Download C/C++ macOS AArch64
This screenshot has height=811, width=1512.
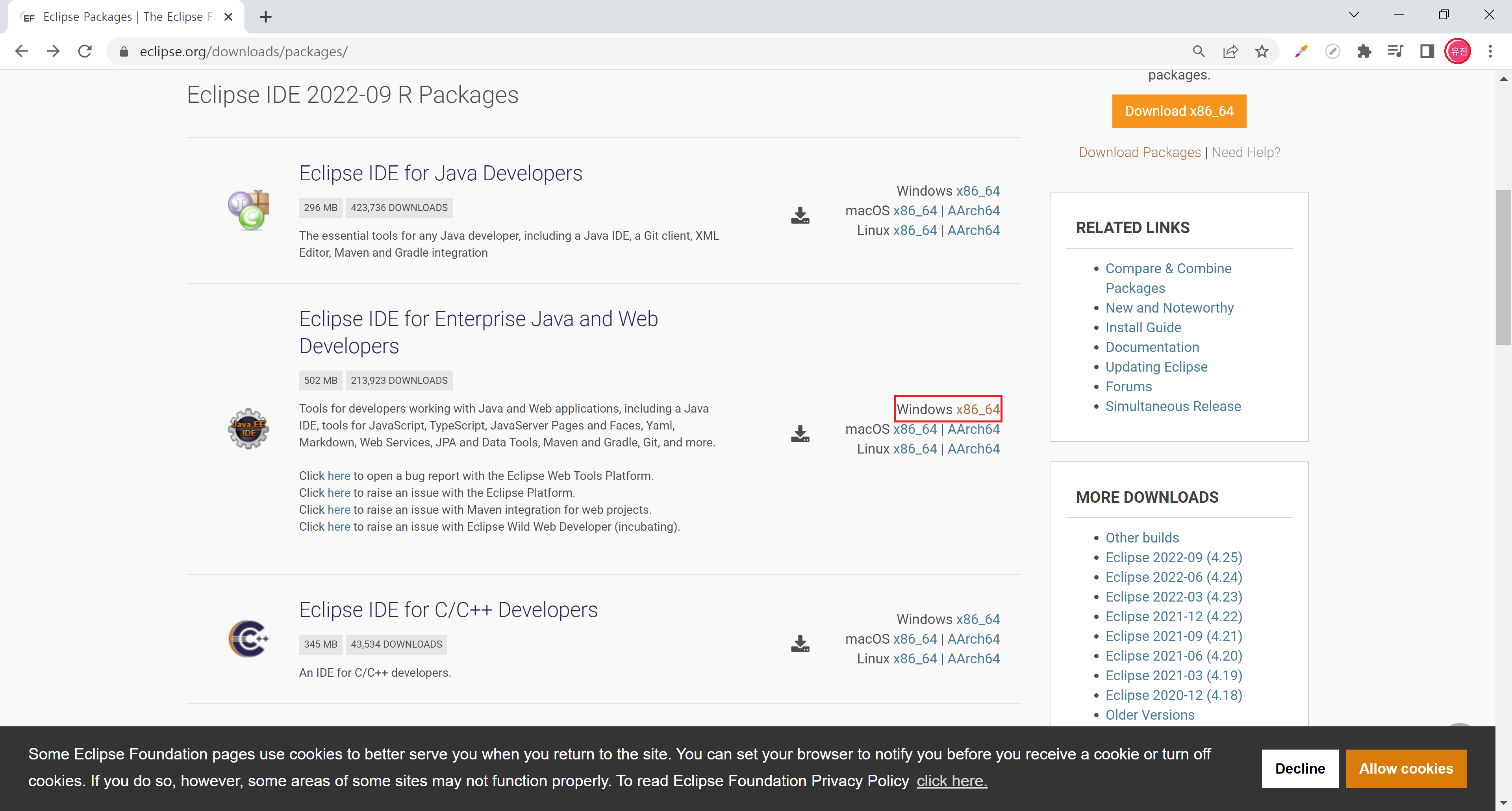click(973, 639)
